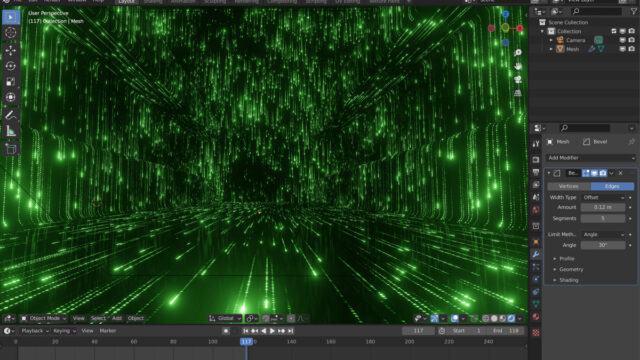
Task: Click the viewport pan hand icon
Action: 518,66
